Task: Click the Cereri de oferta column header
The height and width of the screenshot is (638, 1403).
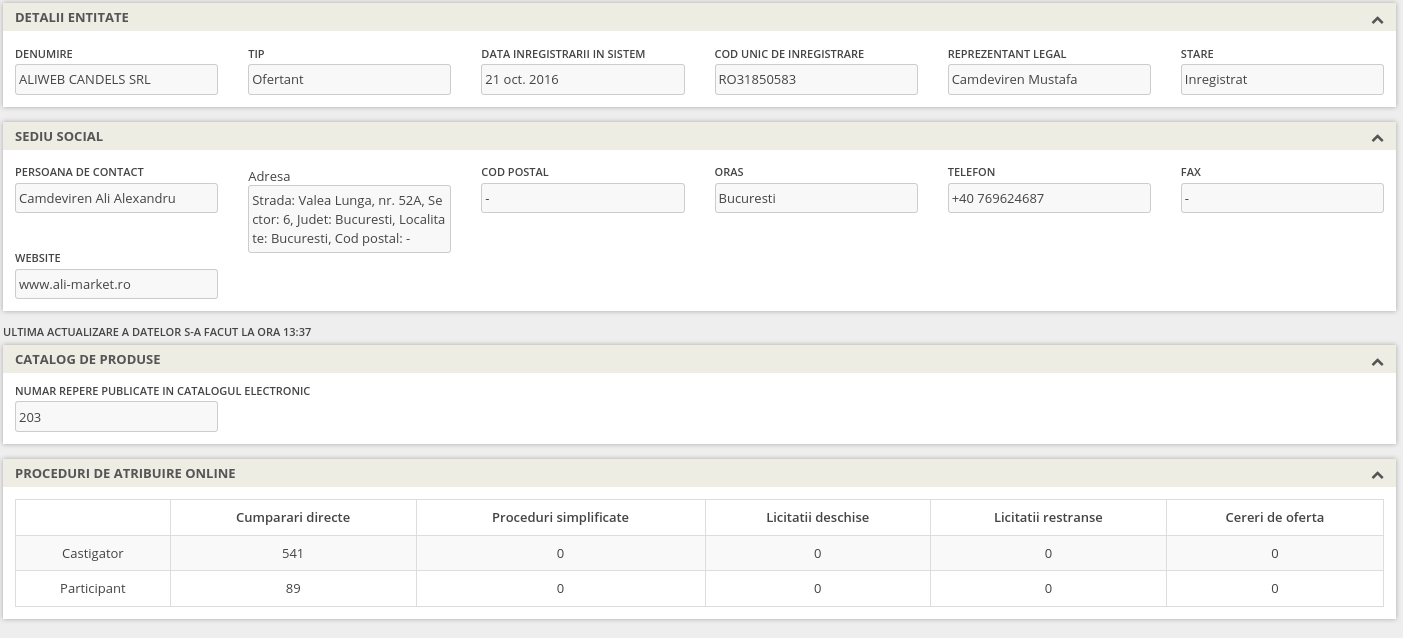Action: click(1274, 517)
